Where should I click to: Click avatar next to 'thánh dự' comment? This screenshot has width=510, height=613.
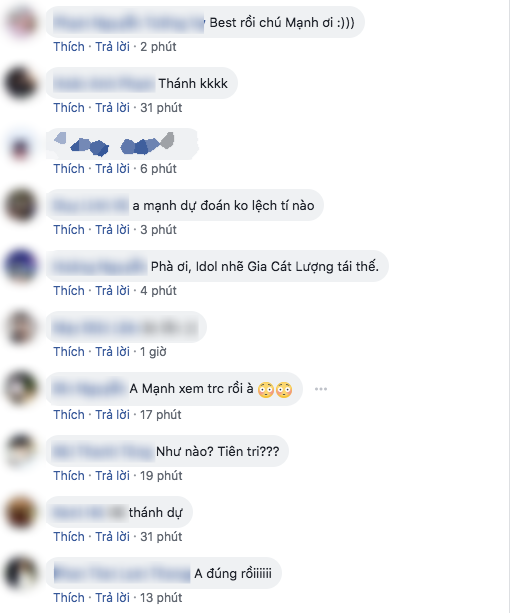click(21, 512)
